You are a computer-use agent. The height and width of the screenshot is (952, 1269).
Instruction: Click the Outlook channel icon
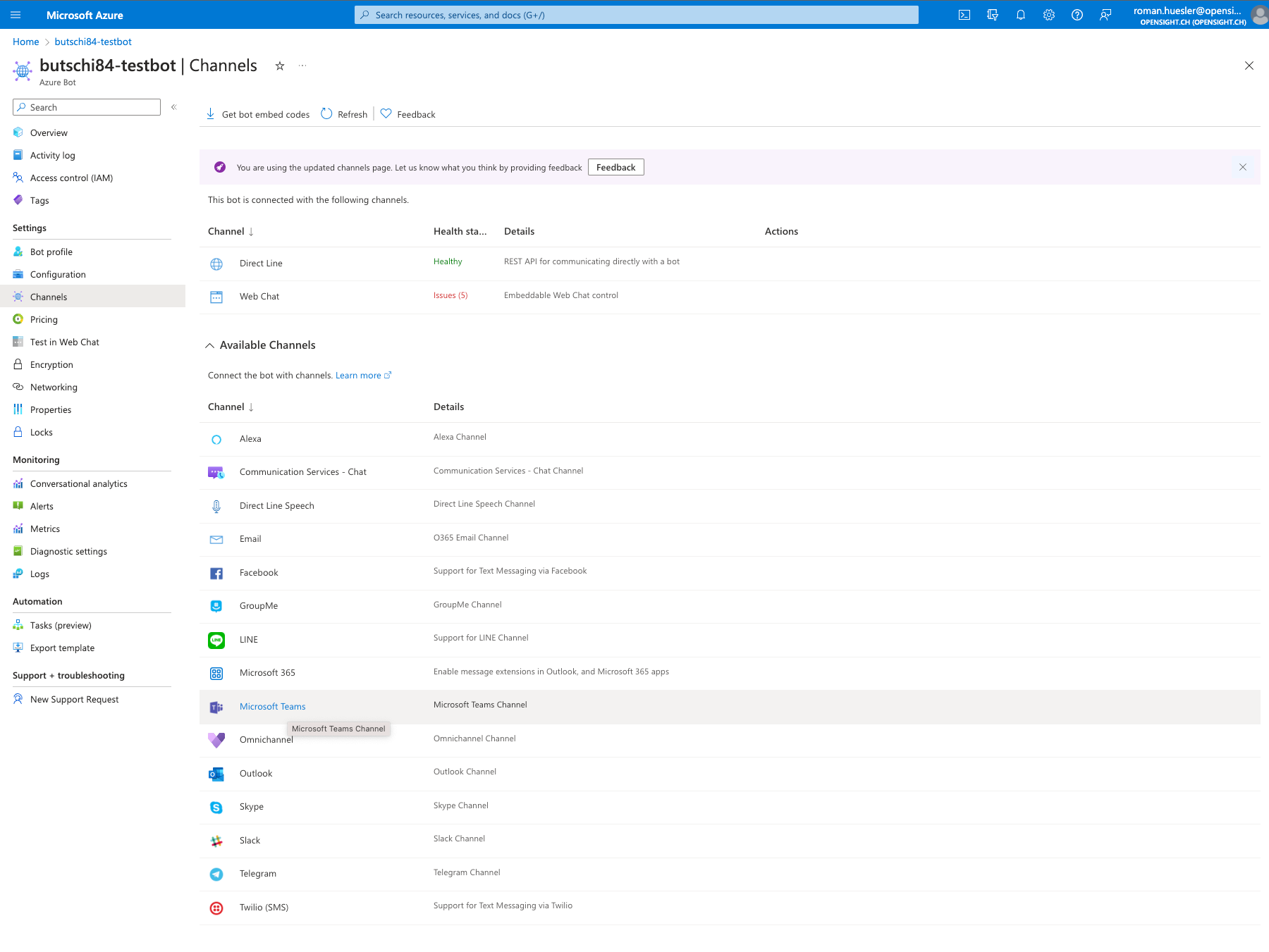216,774
